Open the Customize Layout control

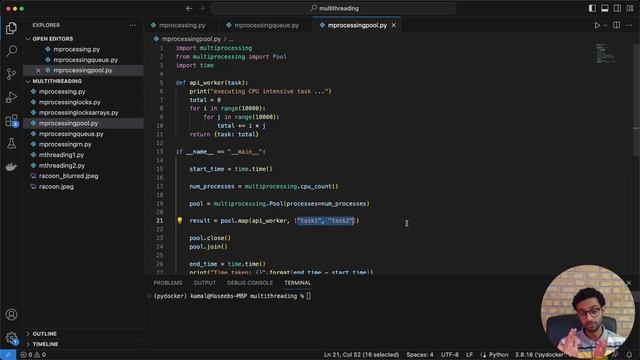[630, 8]
